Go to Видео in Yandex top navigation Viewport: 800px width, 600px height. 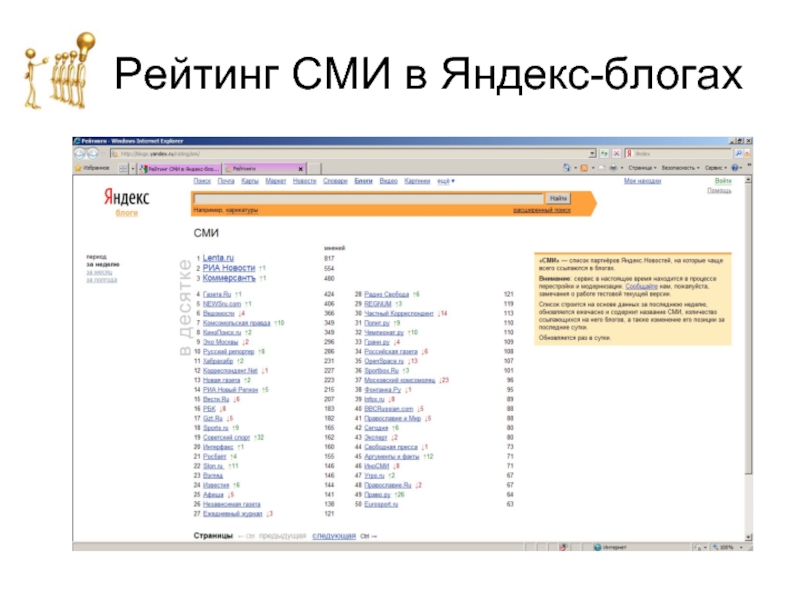(x=388, y=181)
